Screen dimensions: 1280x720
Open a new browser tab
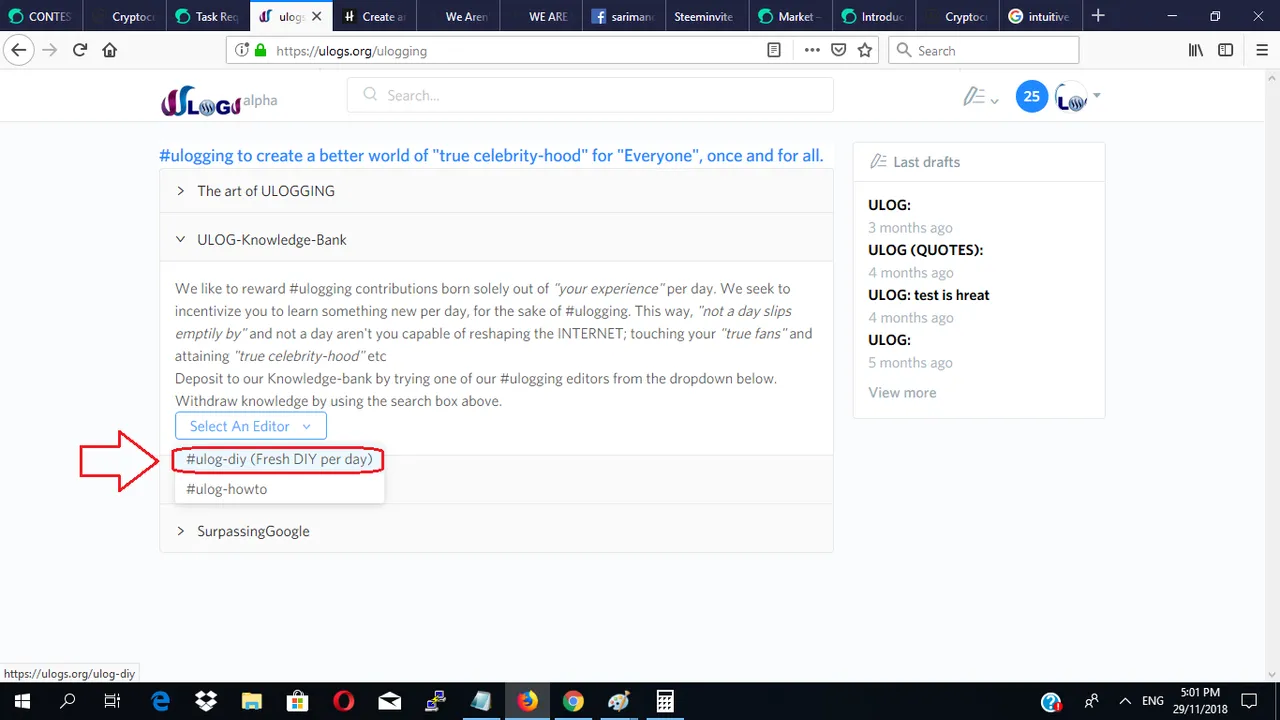[1098, 16]
